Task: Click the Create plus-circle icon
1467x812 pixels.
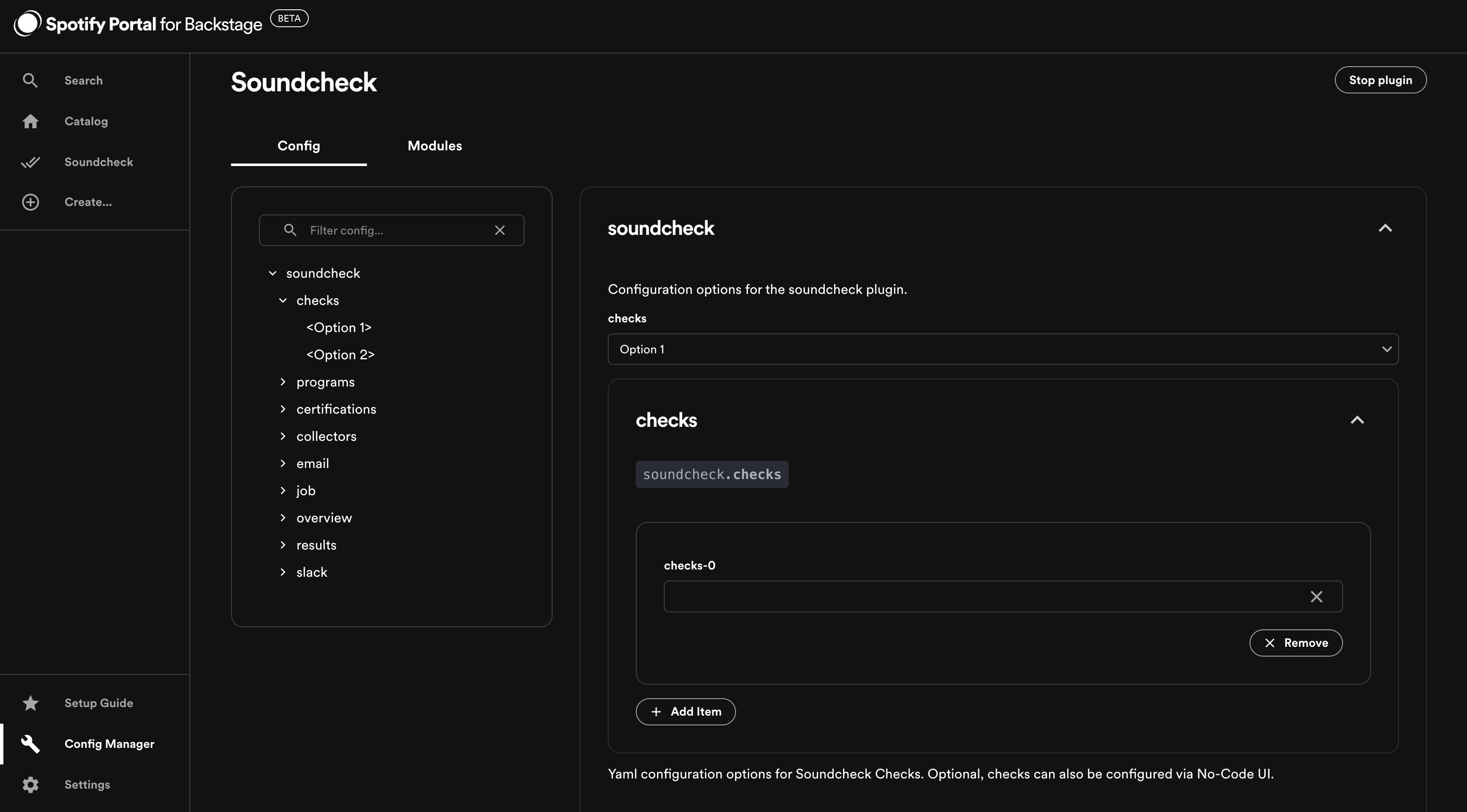Action: point(30,202)
